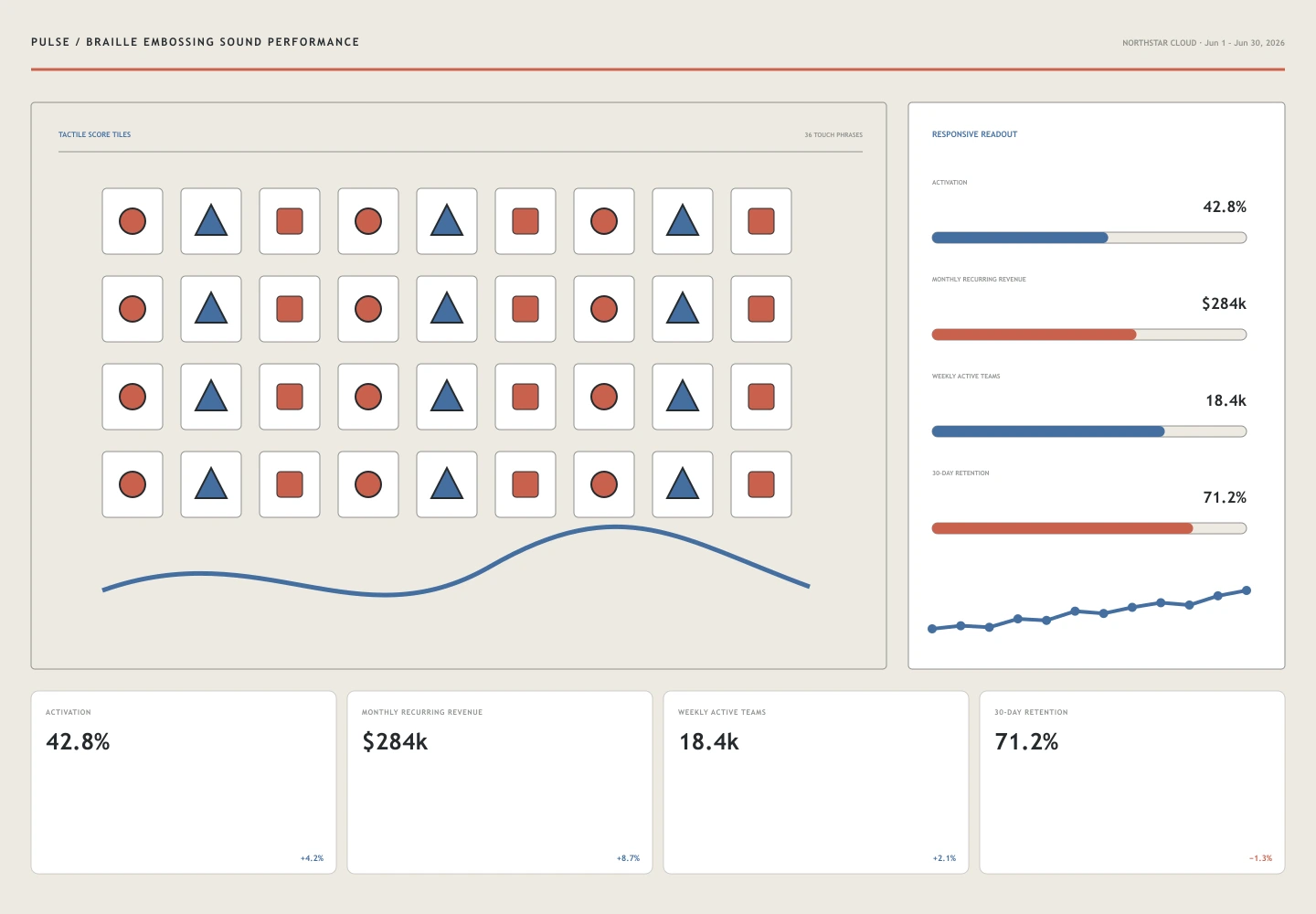Image resolution: width=1316 pixels, height=914 pixels.
Task: Click the $284k value in Responsive Readout
Action: 1224,303
